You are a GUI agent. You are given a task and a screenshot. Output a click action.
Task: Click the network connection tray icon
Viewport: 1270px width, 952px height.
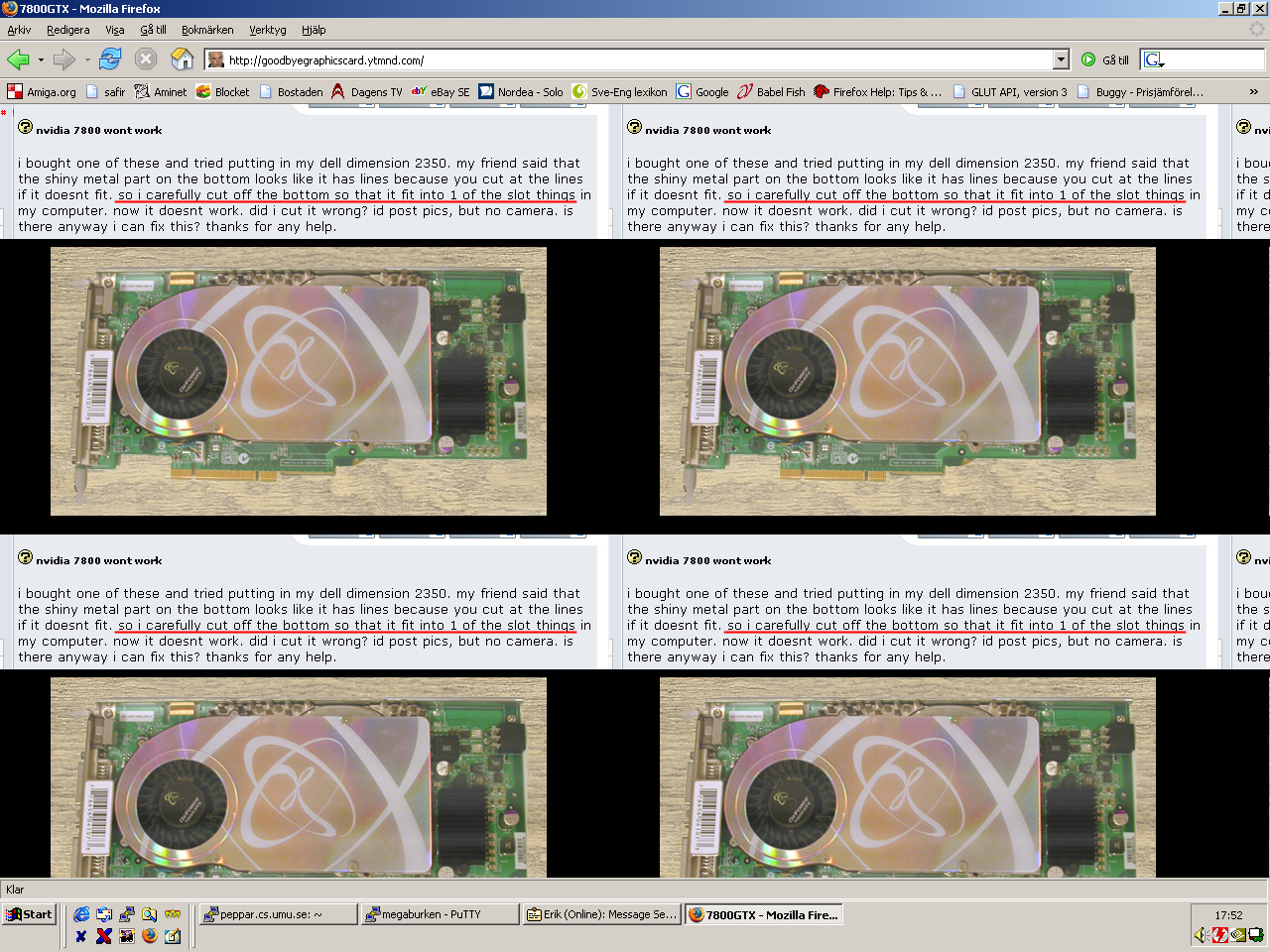pos(1255,934)
